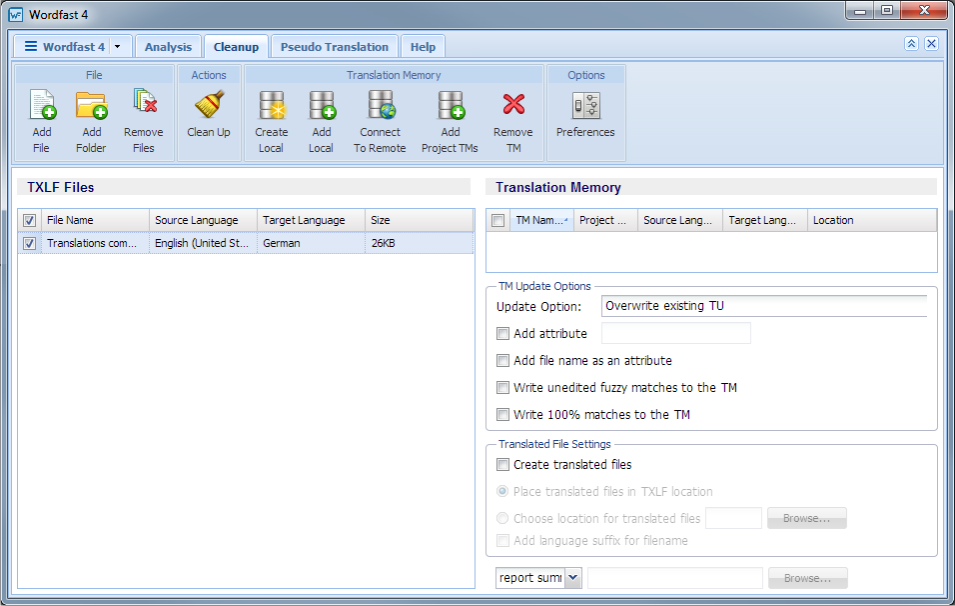Enable Write unedited fuzzy matches to the TM
Image resolution: width=955 pixels, height=606 pixels.
tap(502, 387)
